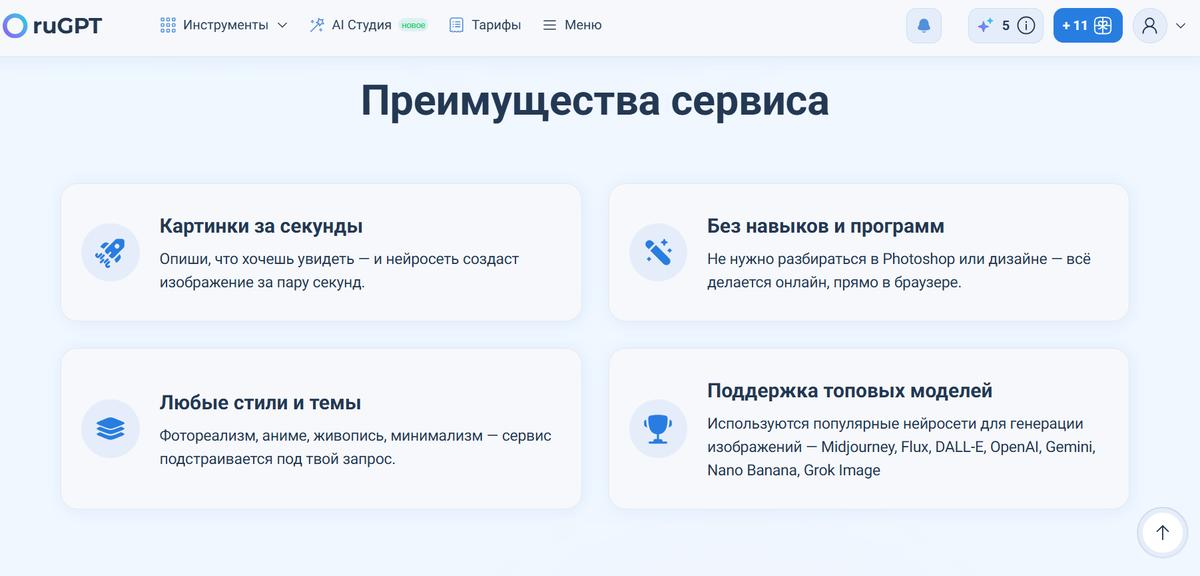Click the rocket icon for Картинки за секунды
Viewport: 1200px width, 576px height.
pyautogui.click(x=110, y=252)
